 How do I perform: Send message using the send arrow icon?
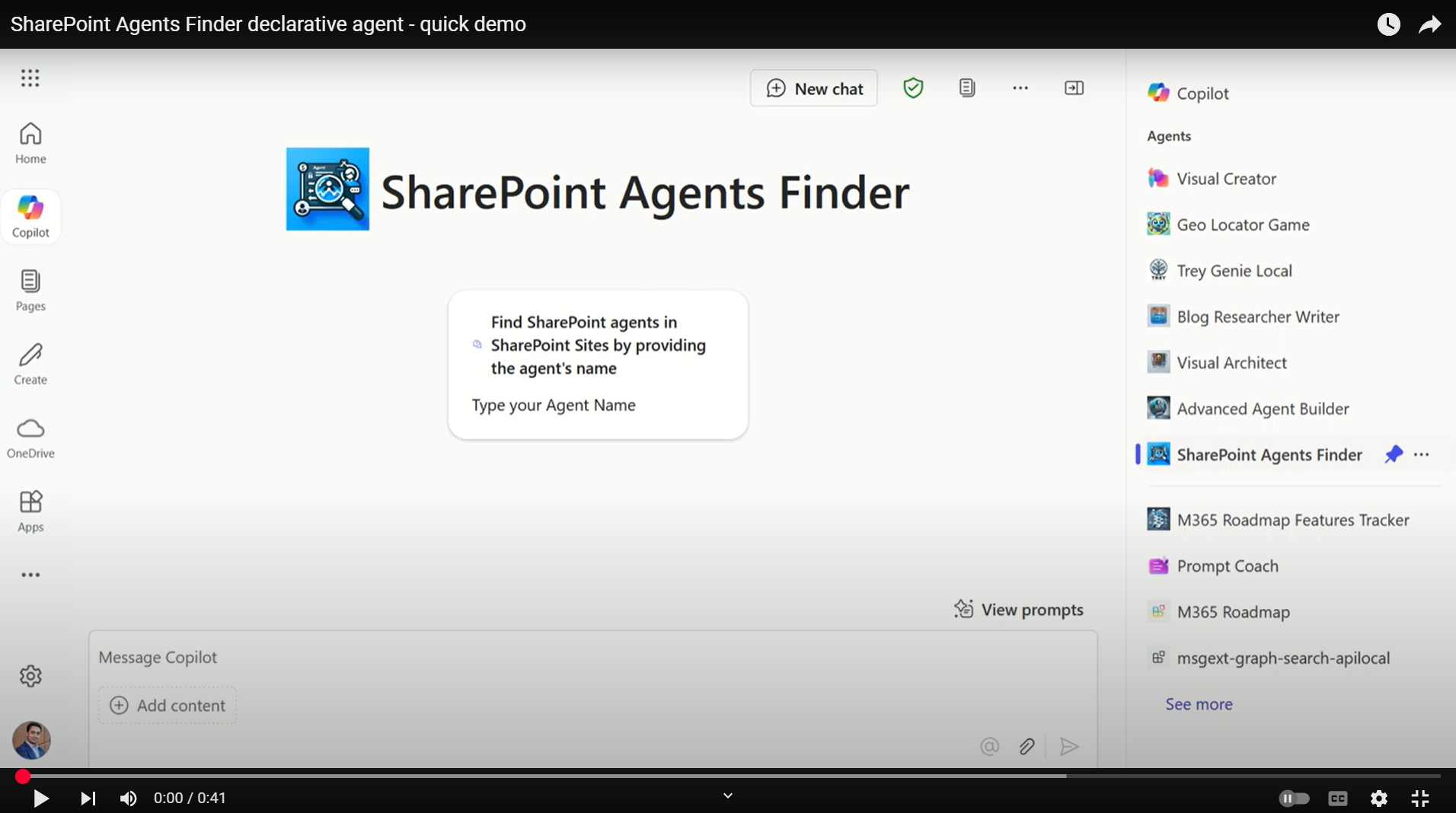1068,747
